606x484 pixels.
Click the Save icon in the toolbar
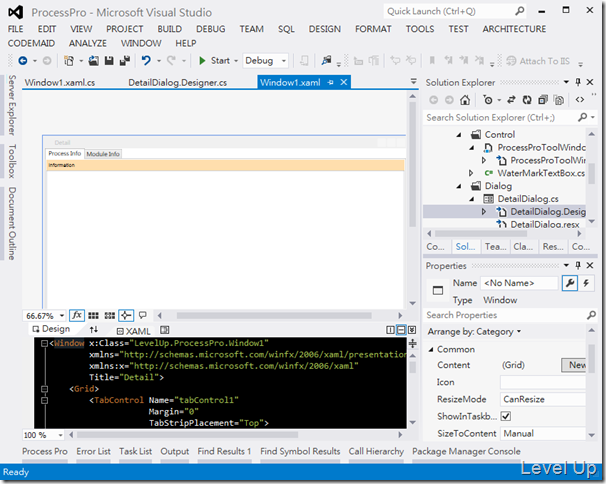point(109,61)
